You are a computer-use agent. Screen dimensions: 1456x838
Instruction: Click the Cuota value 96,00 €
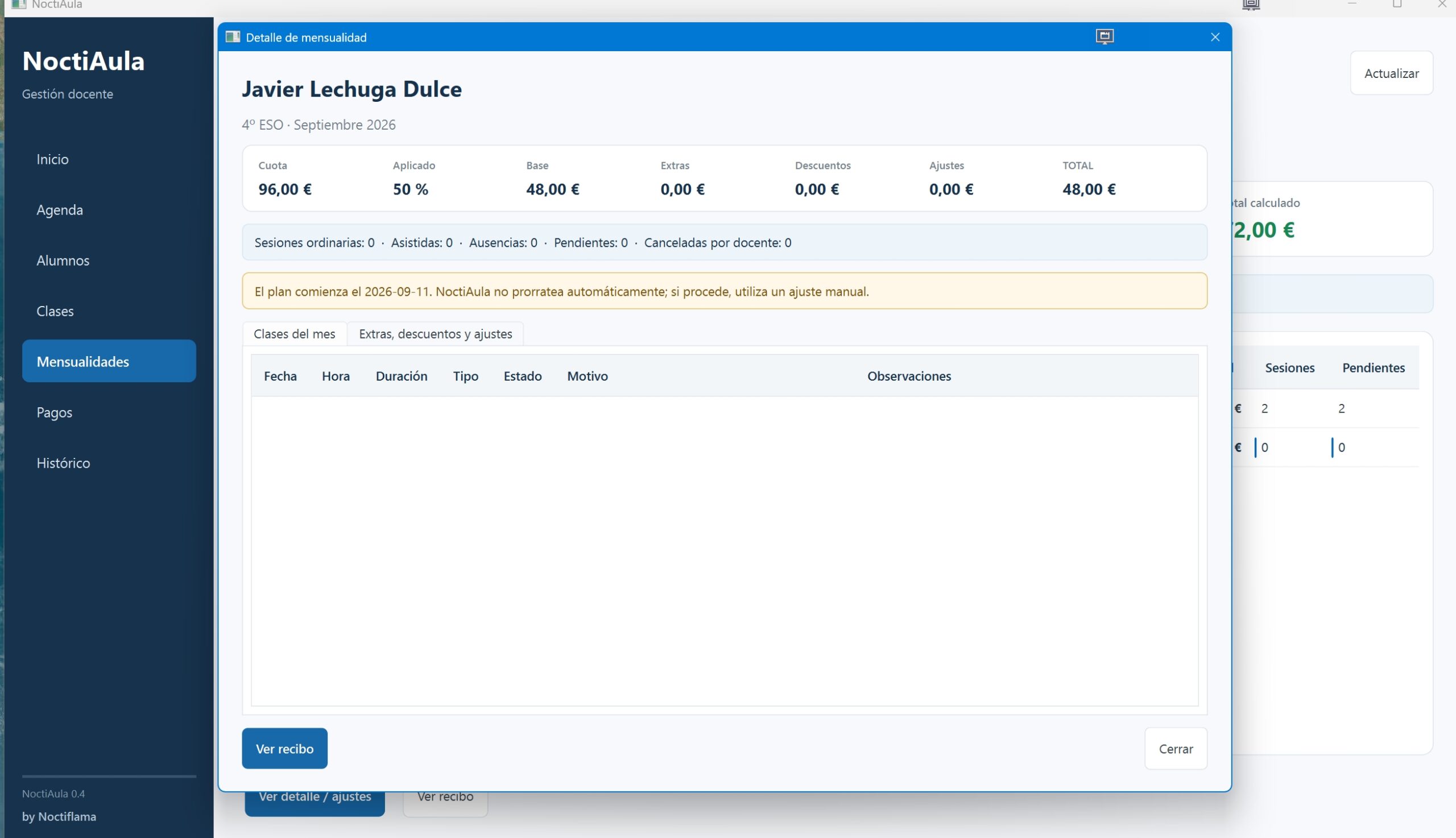(x=285, y=189)
